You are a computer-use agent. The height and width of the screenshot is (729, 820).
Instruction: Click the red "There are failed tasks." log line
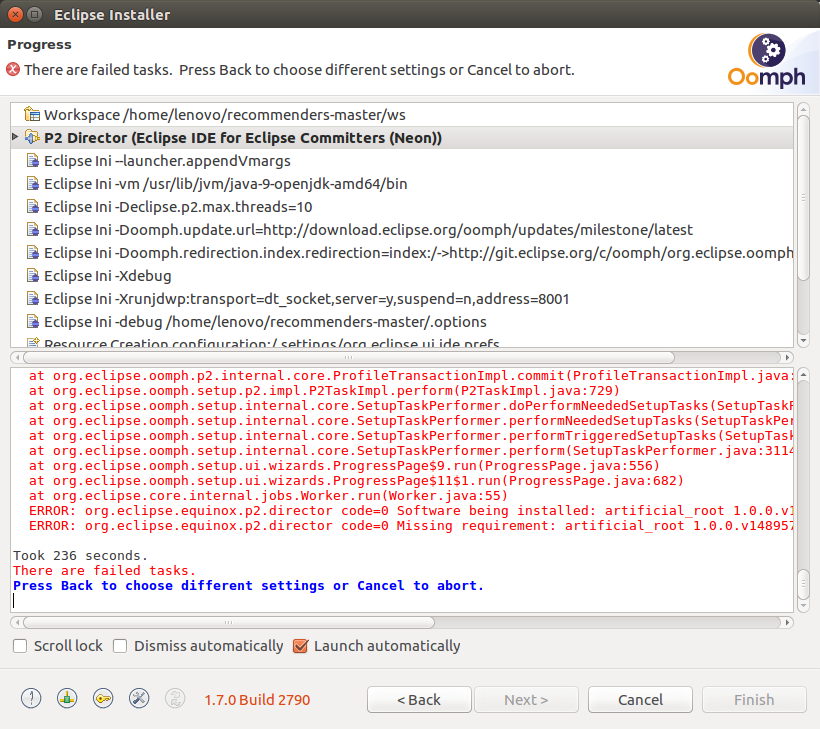point(104,571)
